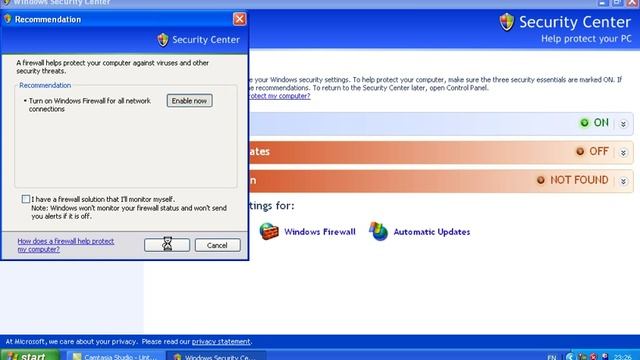Open the privacy statement link
This screenshot has width=640, height=360.
pos(221,342)
